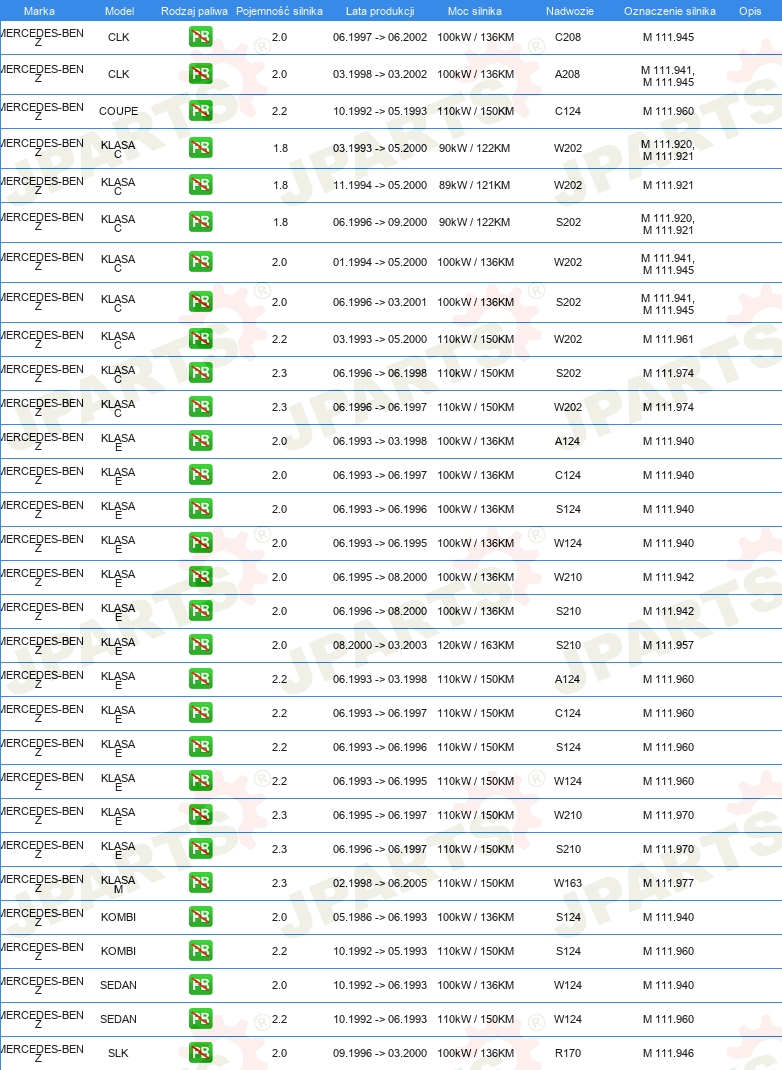Click the fuel icon in the Klasa E 2.2 W124 row
Screen dimensions: 782x1070
(x=201, y=781)
